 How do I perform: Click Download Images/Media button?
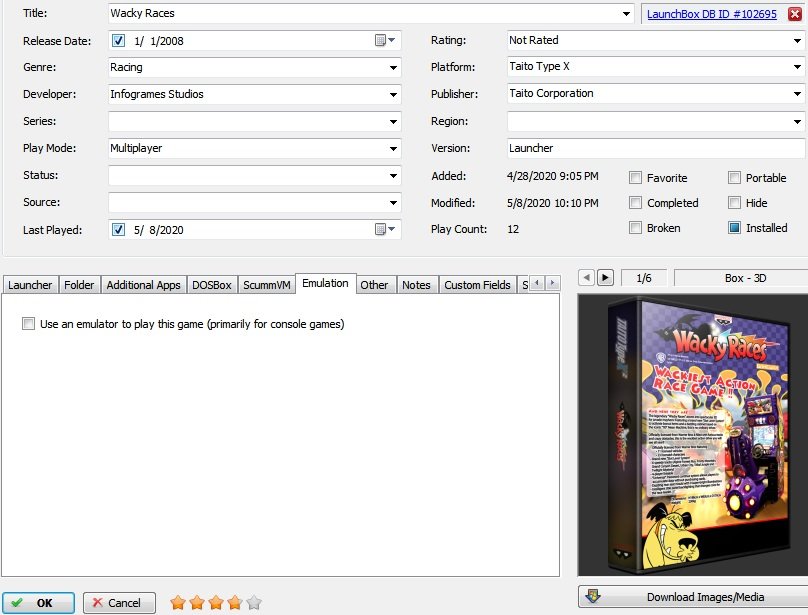[x=693, y=597]
